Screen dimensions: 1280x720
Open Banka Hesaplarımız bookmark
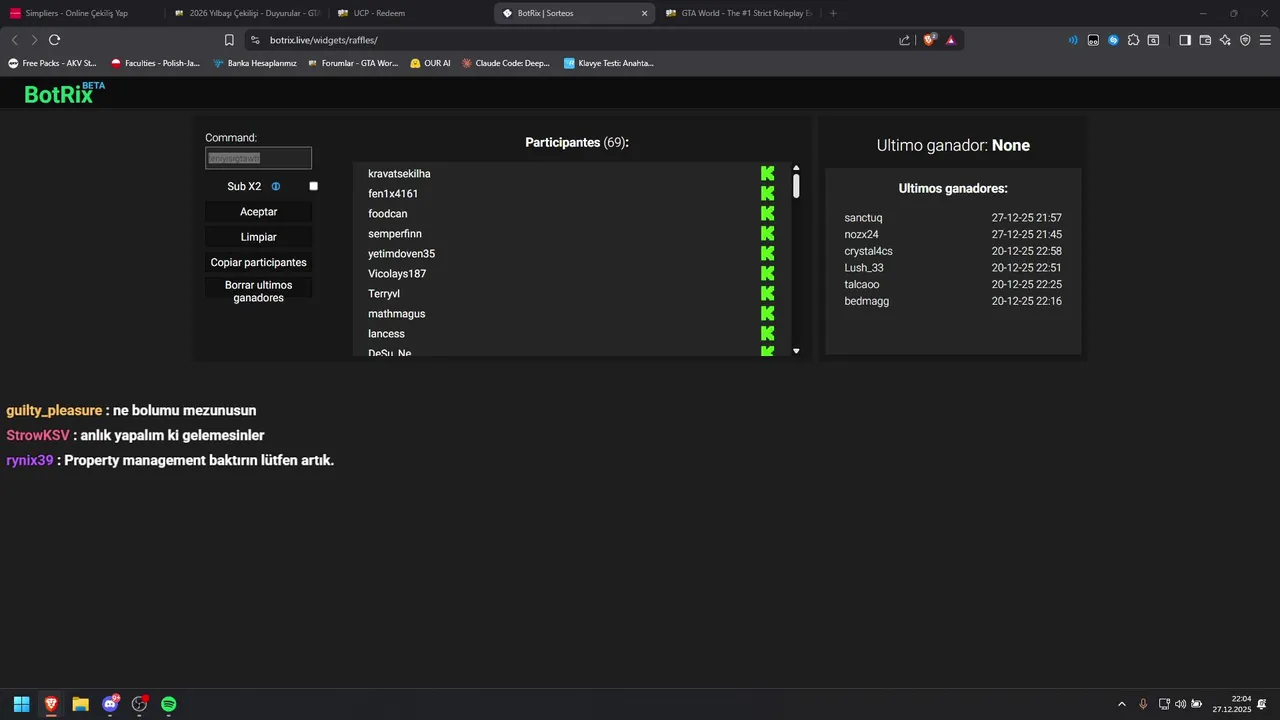pyautogui.click(x=255, y=63)
